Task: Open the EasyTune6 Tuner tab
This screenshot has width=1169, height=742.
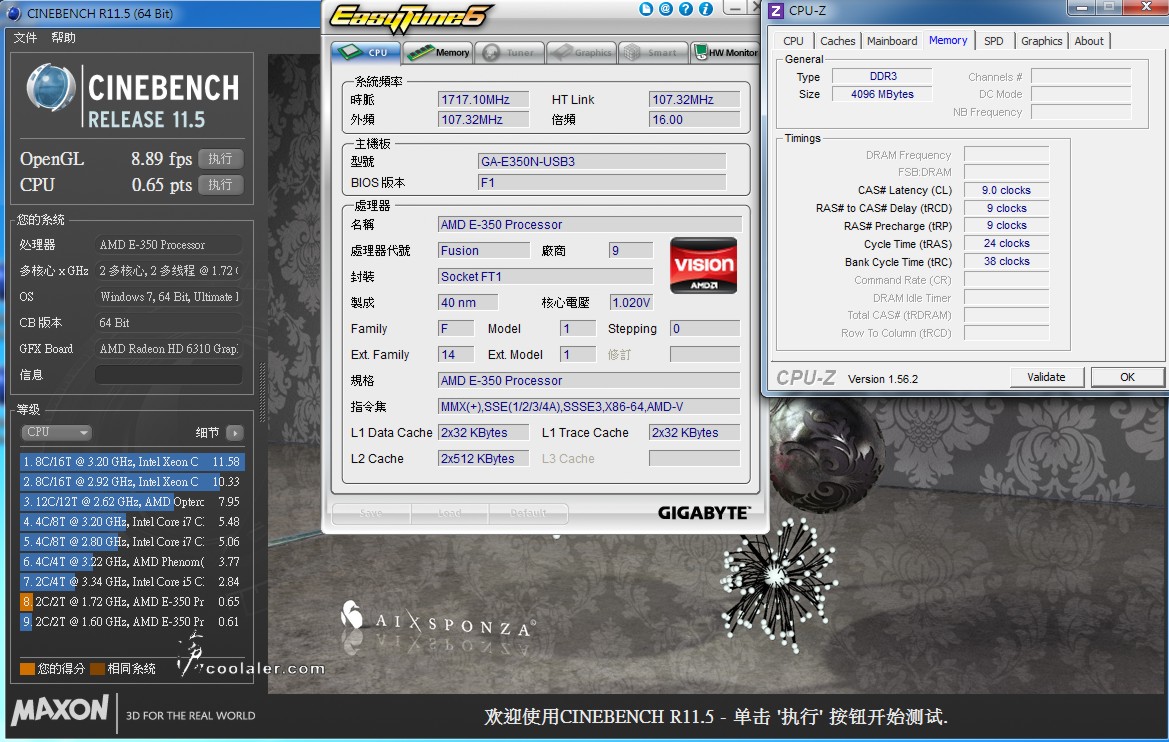Action: point(509,52)
